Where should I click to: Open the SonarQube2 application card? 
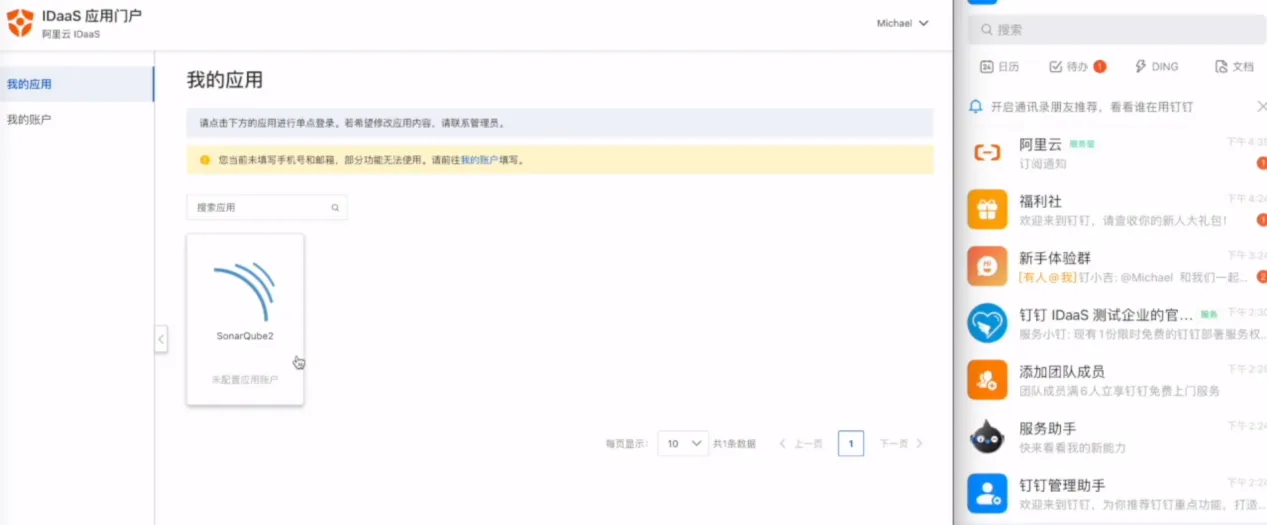point(245,319)
